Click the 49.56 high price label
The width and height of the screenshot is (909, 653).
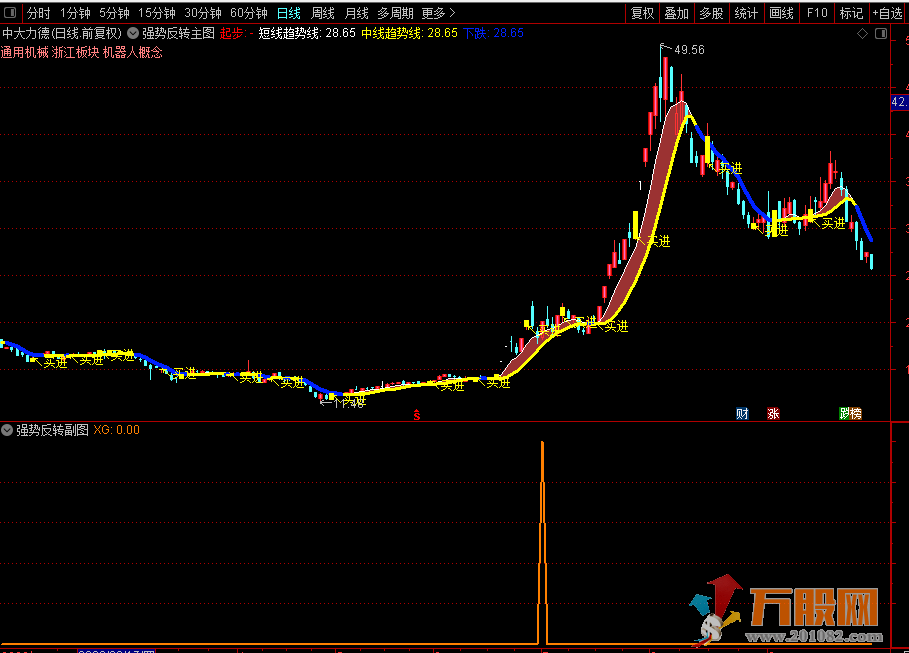[x=689, y=50]
